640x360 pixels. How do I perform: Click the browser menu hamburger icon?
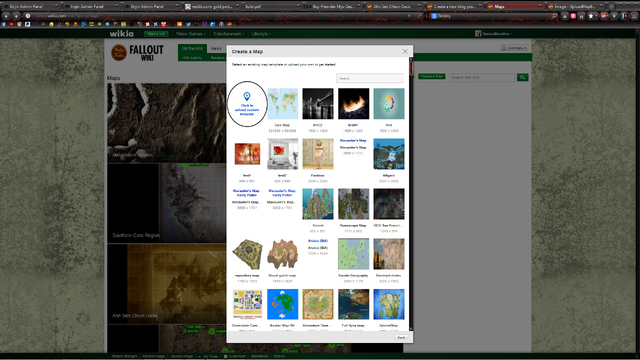pyautogui.click(x=634, y=16)
